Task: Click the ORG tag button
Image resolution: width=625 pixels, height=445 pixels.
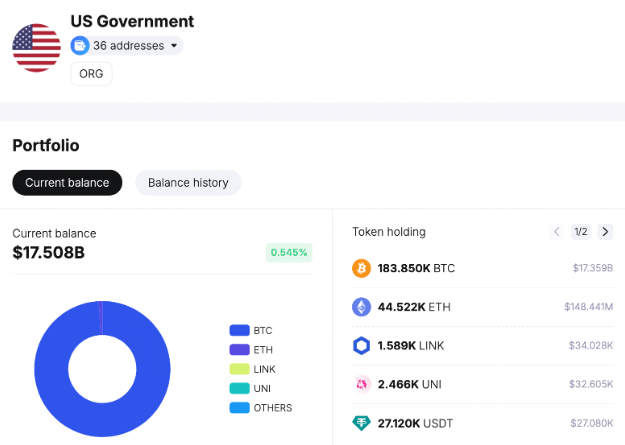Action: tap(91, 74)
